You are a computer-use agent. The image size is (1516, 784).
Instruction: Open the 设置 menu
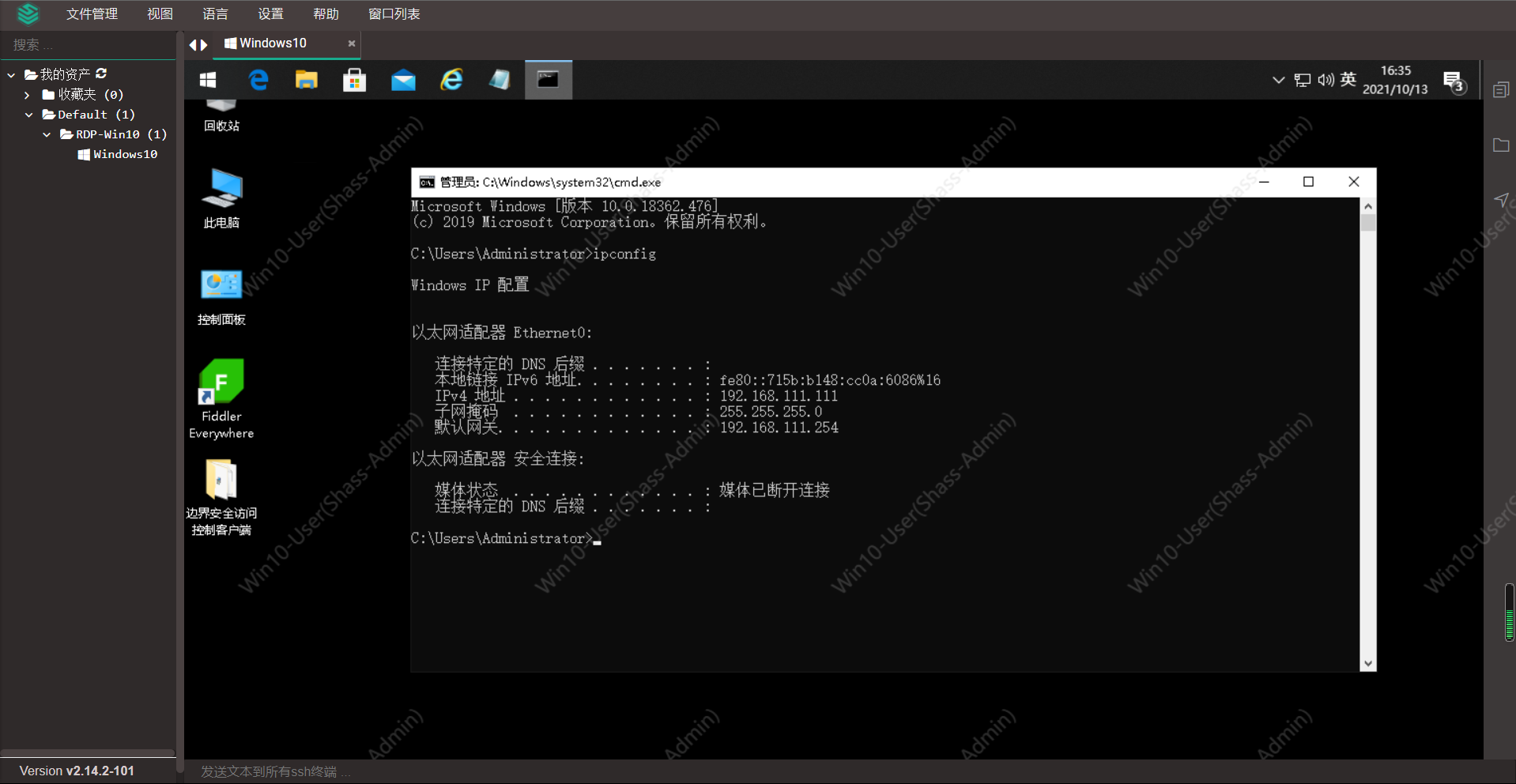coord(270,13)
